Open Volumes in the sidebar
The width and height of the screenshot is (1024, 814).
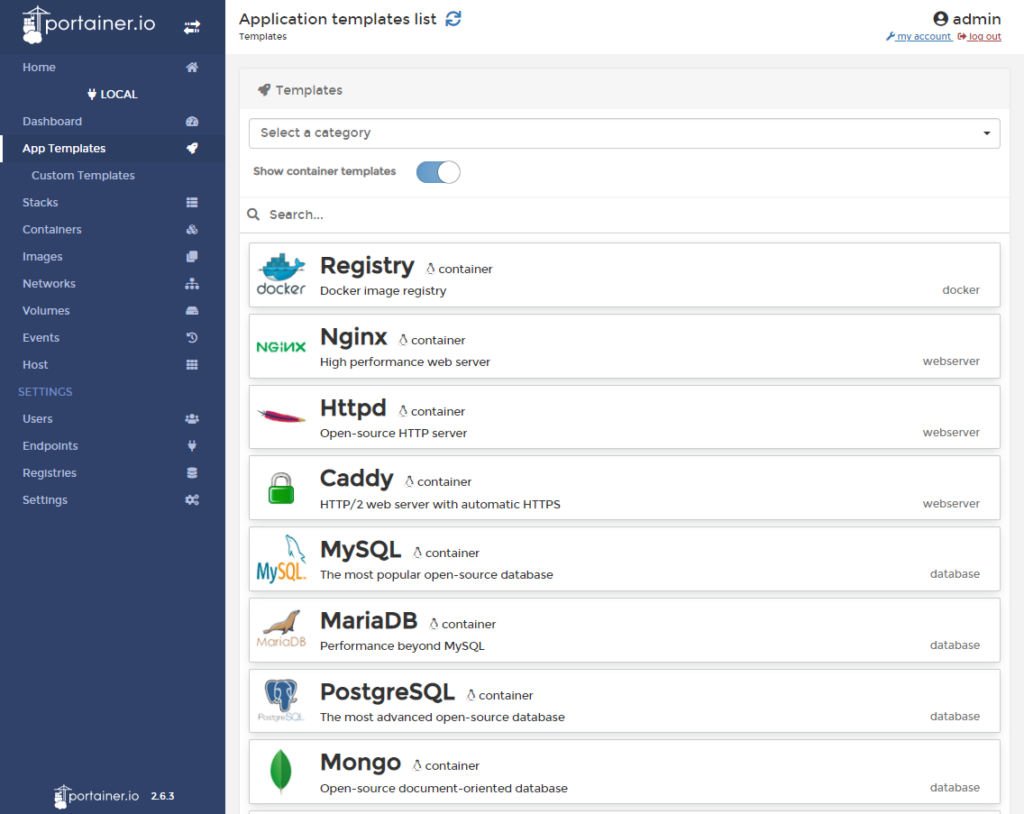coord(46,310)
